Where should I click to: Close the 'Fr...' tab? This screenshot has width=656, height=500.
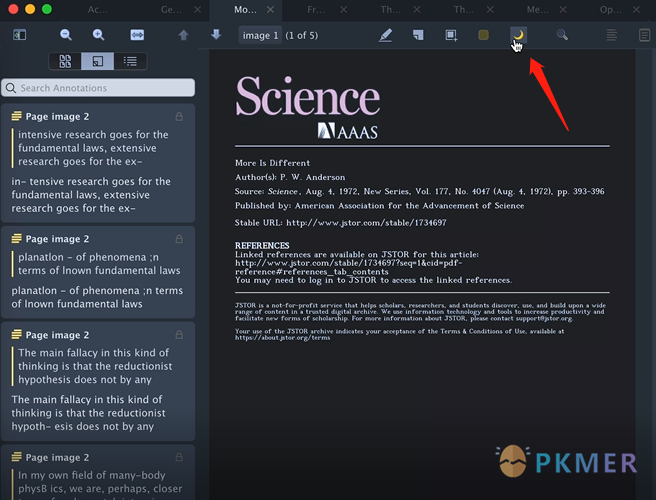point(343,10)
